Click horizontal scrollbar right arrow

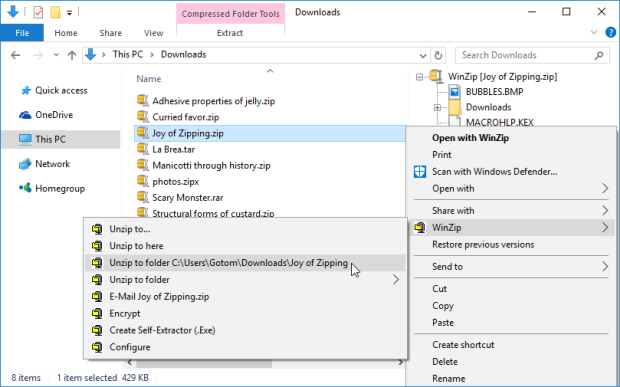[x=401, y=362]
